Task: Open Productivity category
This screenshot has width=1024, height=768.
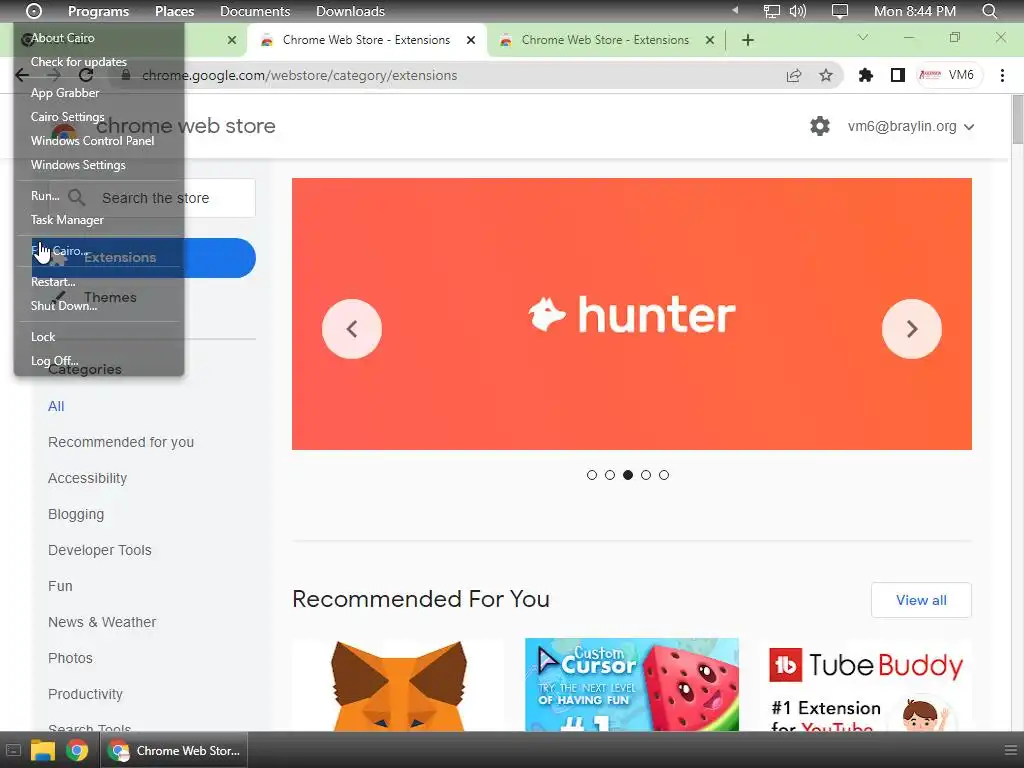Action: pos(85,694)
